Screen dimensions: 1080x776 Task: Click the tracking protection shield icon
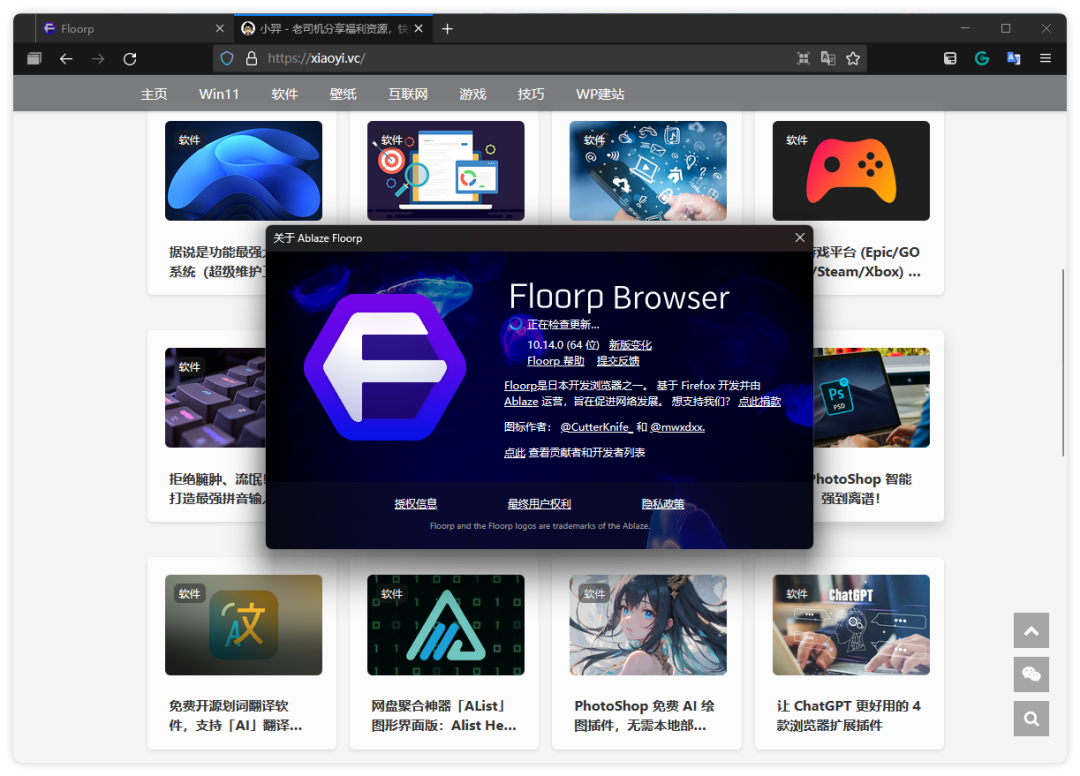(227, 59)
